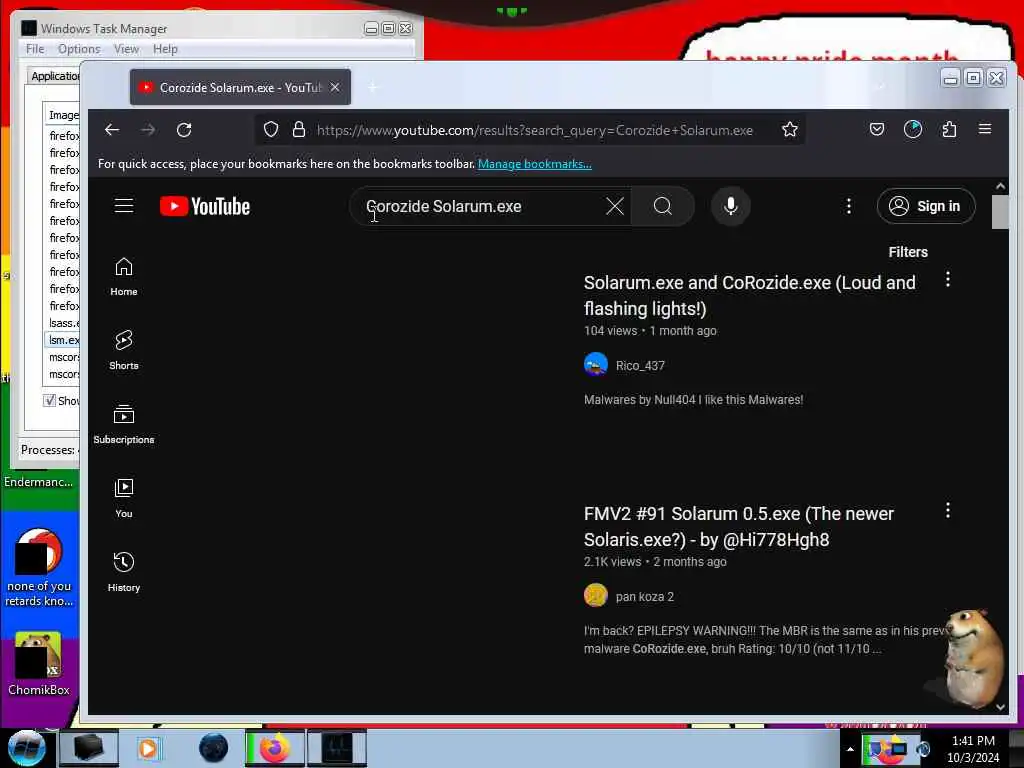
Task: Open the tracking protection shield icon
Action: tap(271, 130)
